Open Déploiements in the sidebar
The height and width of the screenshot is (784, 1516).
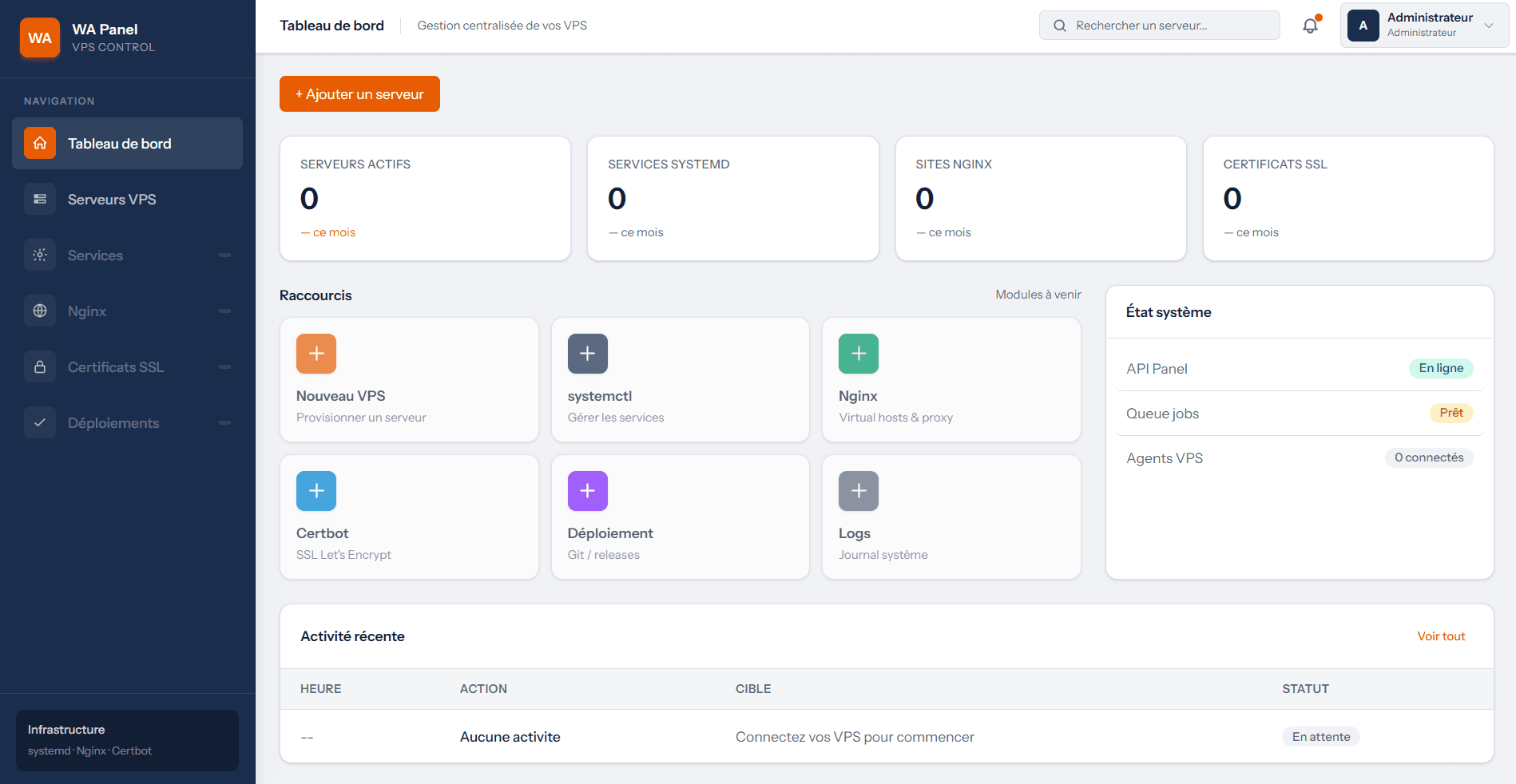pos(127,423)
